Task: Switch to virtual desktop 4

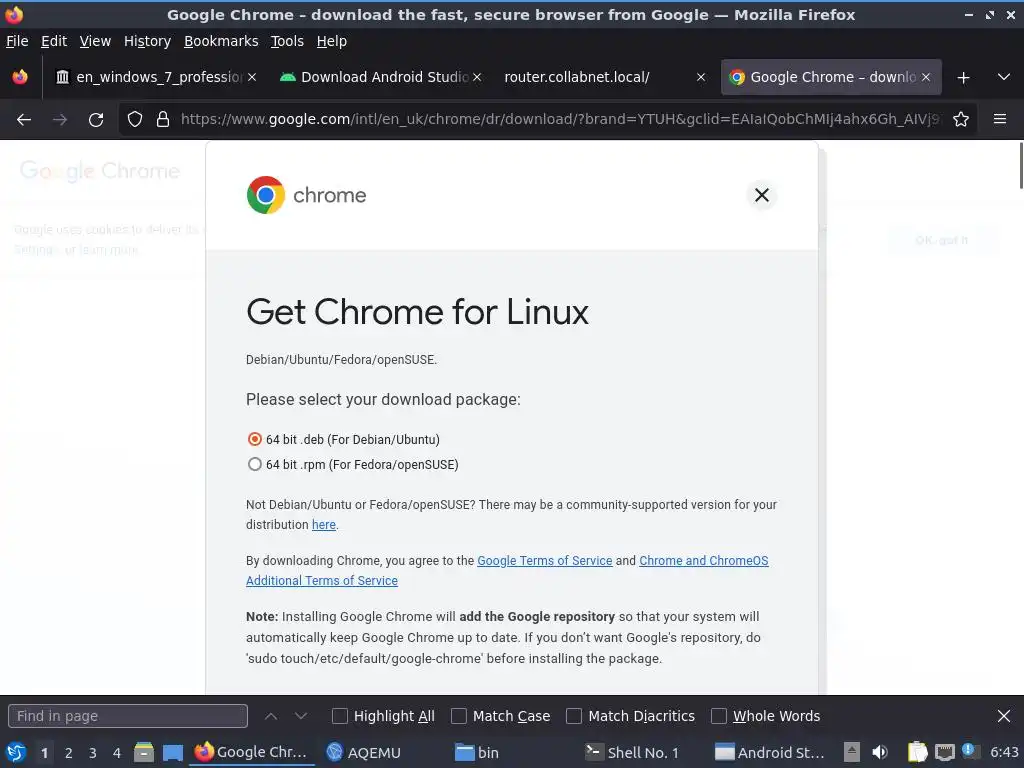Action: (x=117, y=753)
